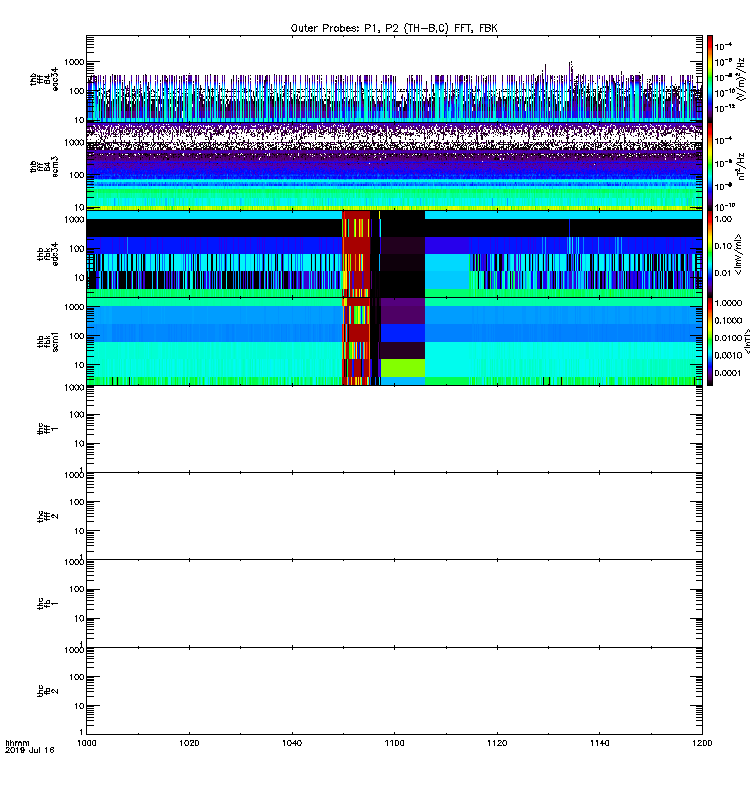This screenshot has width=750, height=800.
Task: Click the thb fff edc34 spectrogram panel
Action: click(394, 79)
